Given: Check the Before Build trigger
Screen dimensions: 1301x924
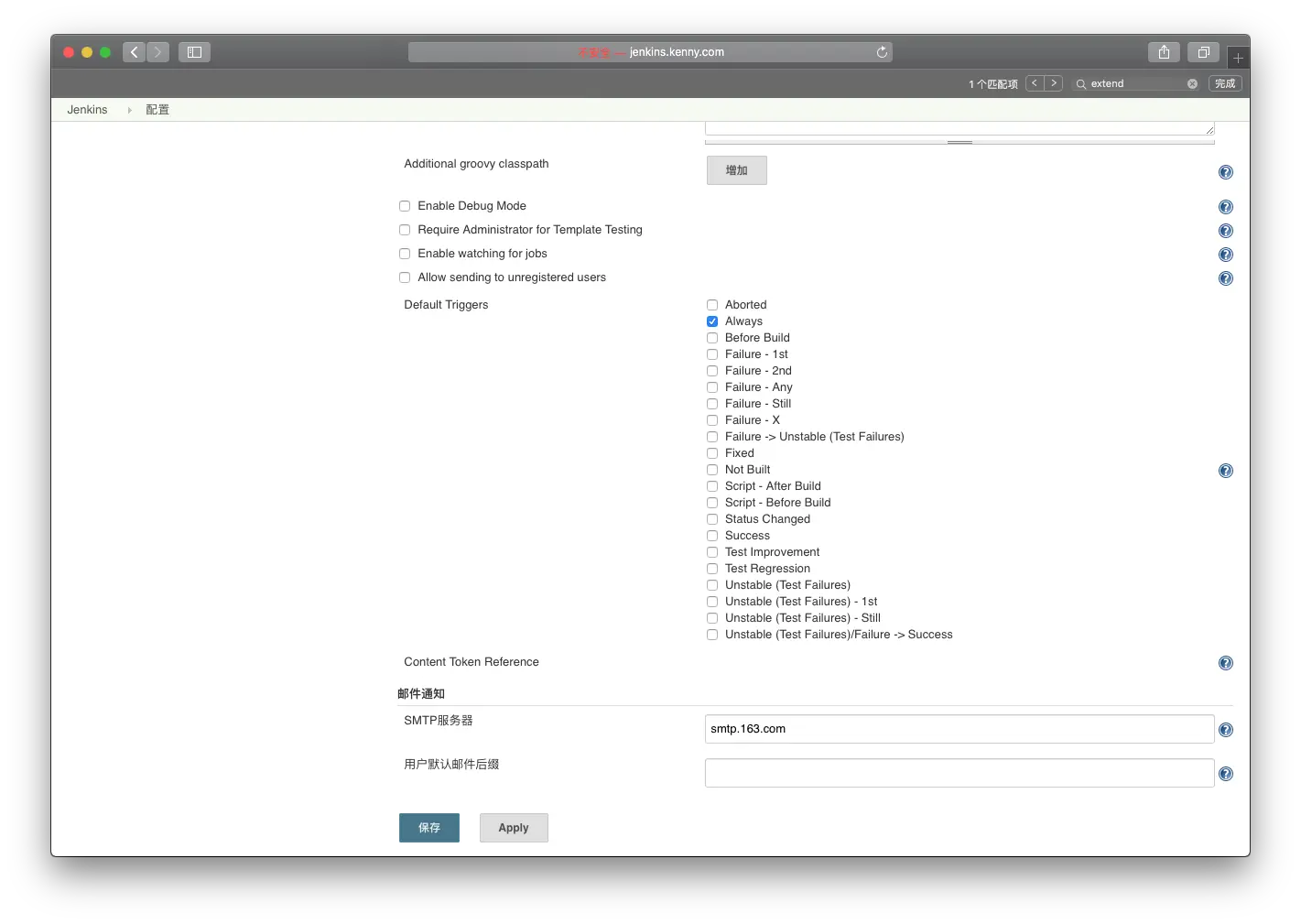Looking at the screenshot, I should tap(712, 338).
